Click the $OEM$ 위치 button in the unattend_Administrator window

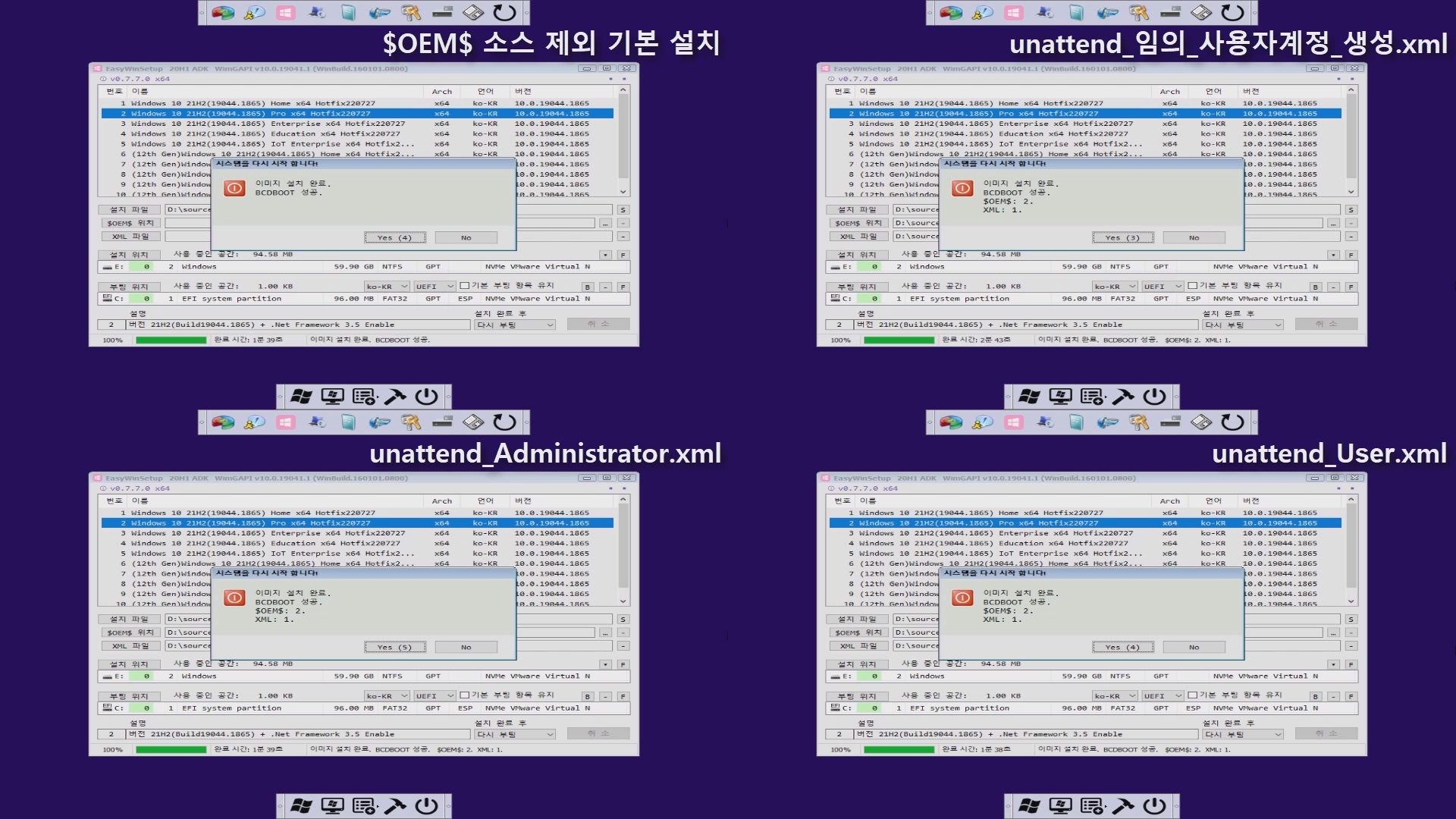coord(130,632)
